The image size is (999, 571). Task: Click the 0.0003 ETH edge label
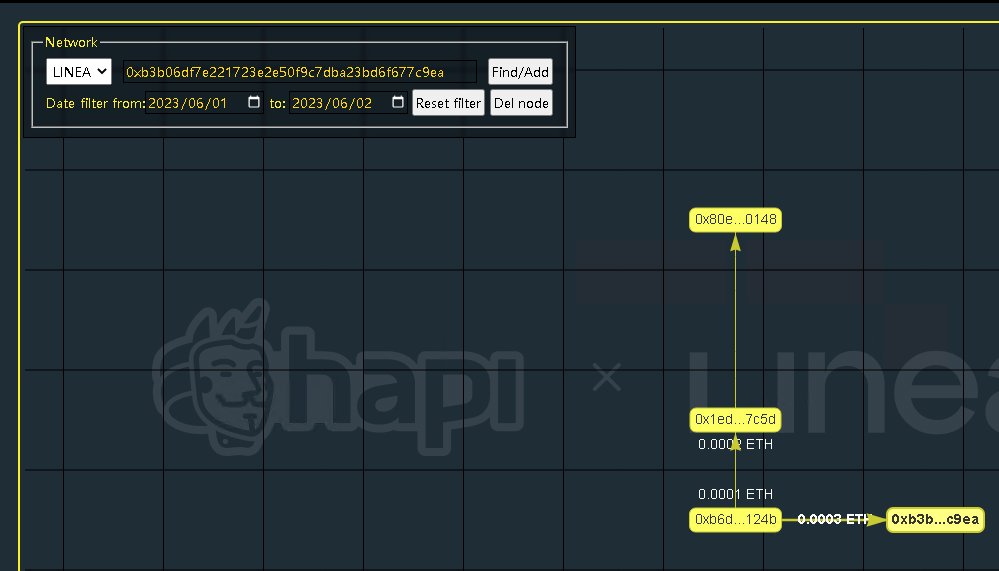(x=834, y=519)
